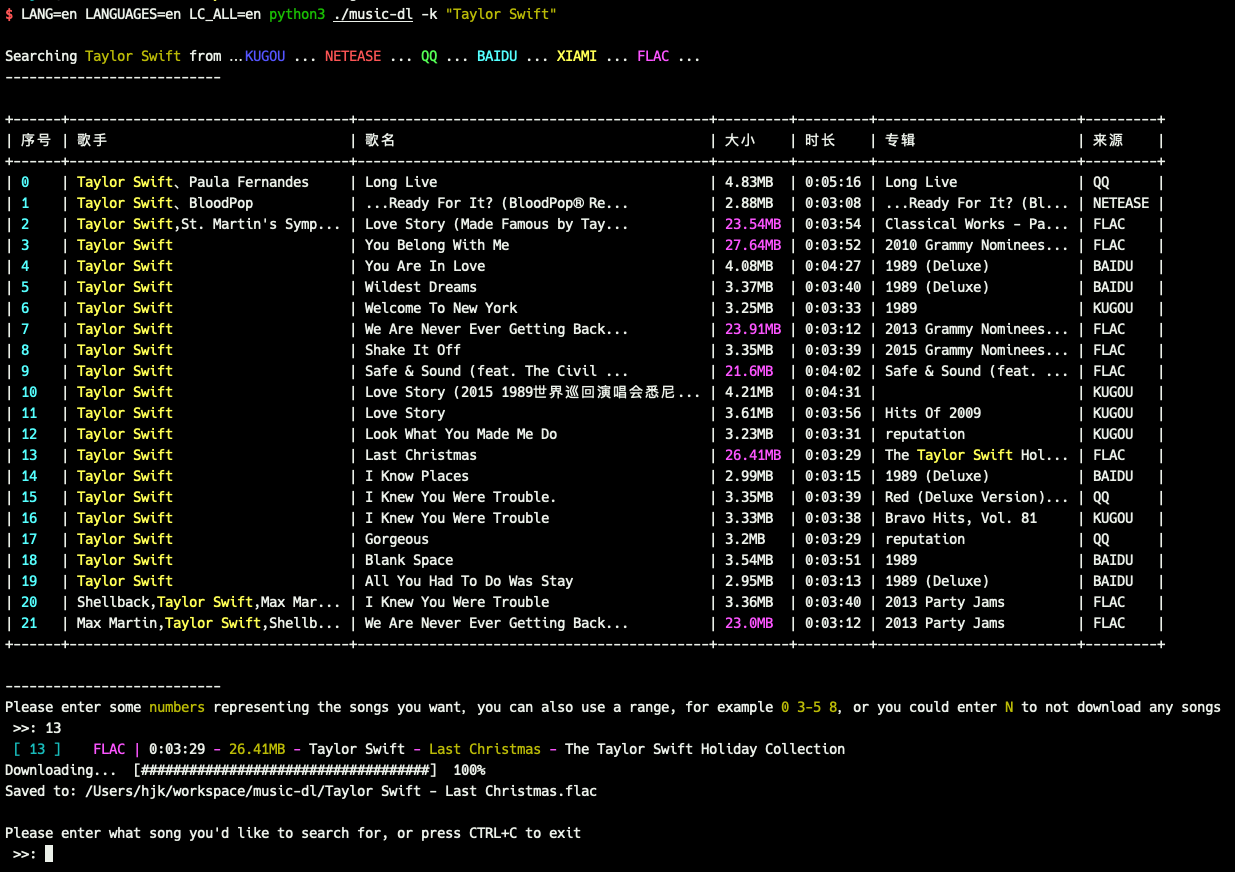Click the artist "Shellback,Taylor Swift,Max Mar..."
Viewport: 1235px width, 872px height.
209,602
